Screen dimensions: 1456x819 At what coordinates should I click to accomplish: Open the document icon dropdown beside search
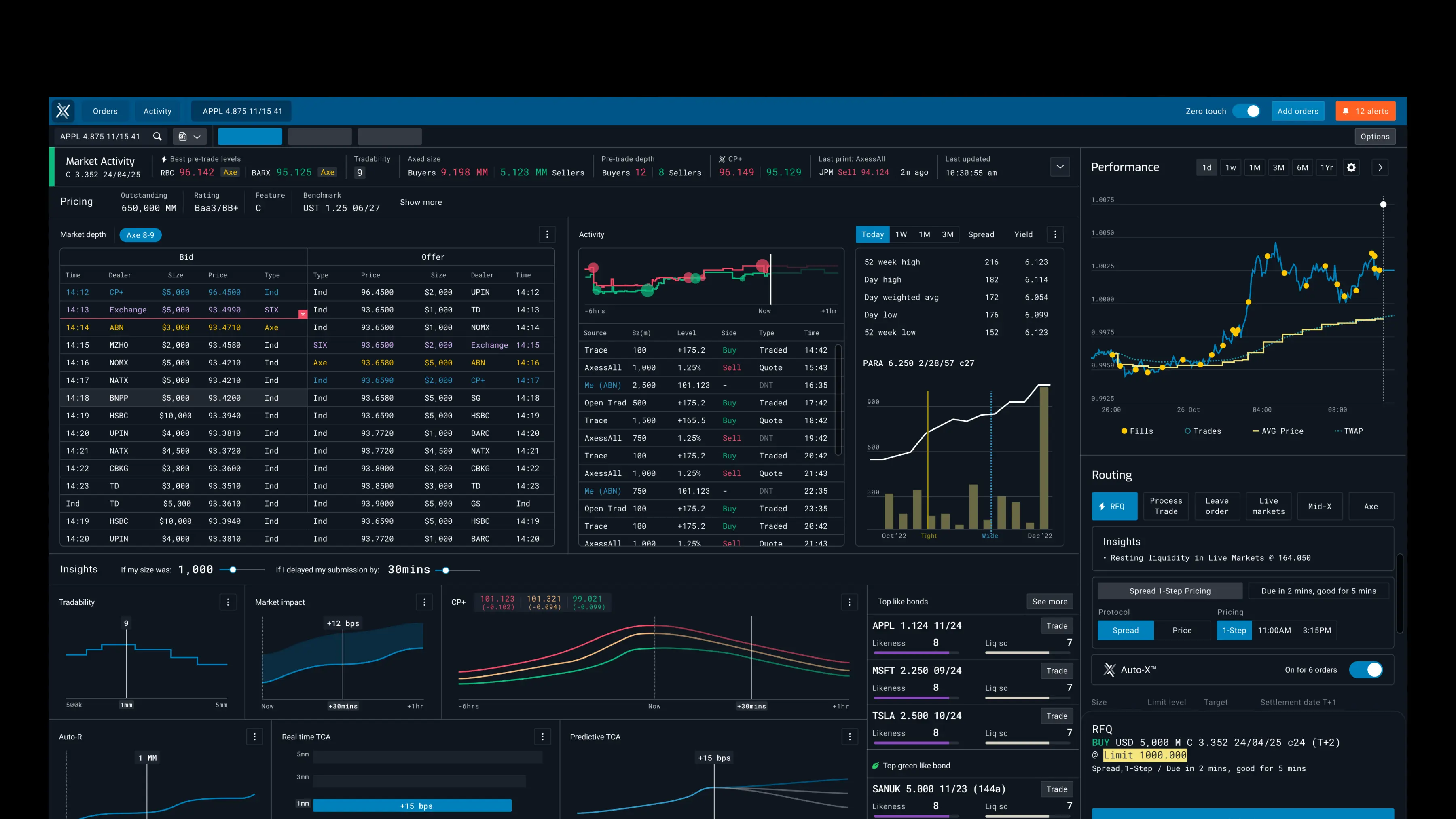tap(189, 136)
